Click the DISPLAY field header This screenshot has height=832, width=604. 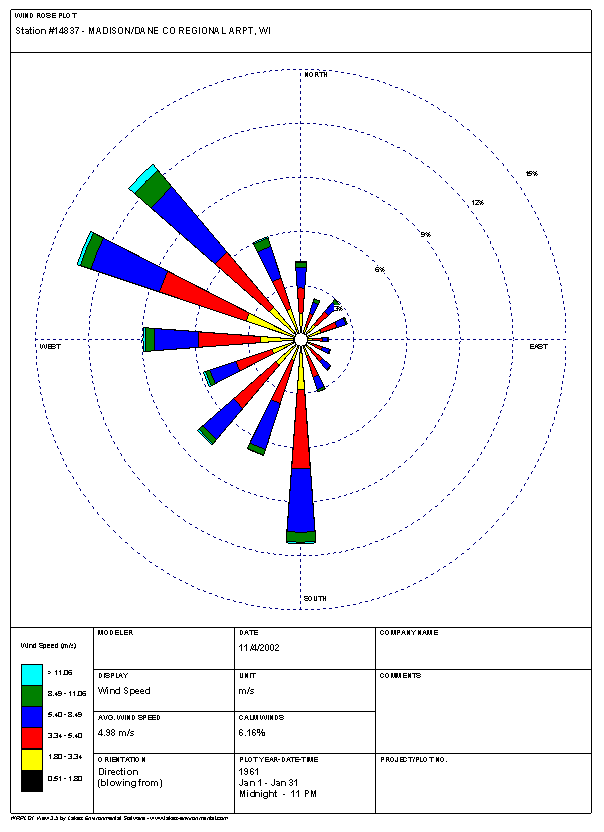pos(113,675)
